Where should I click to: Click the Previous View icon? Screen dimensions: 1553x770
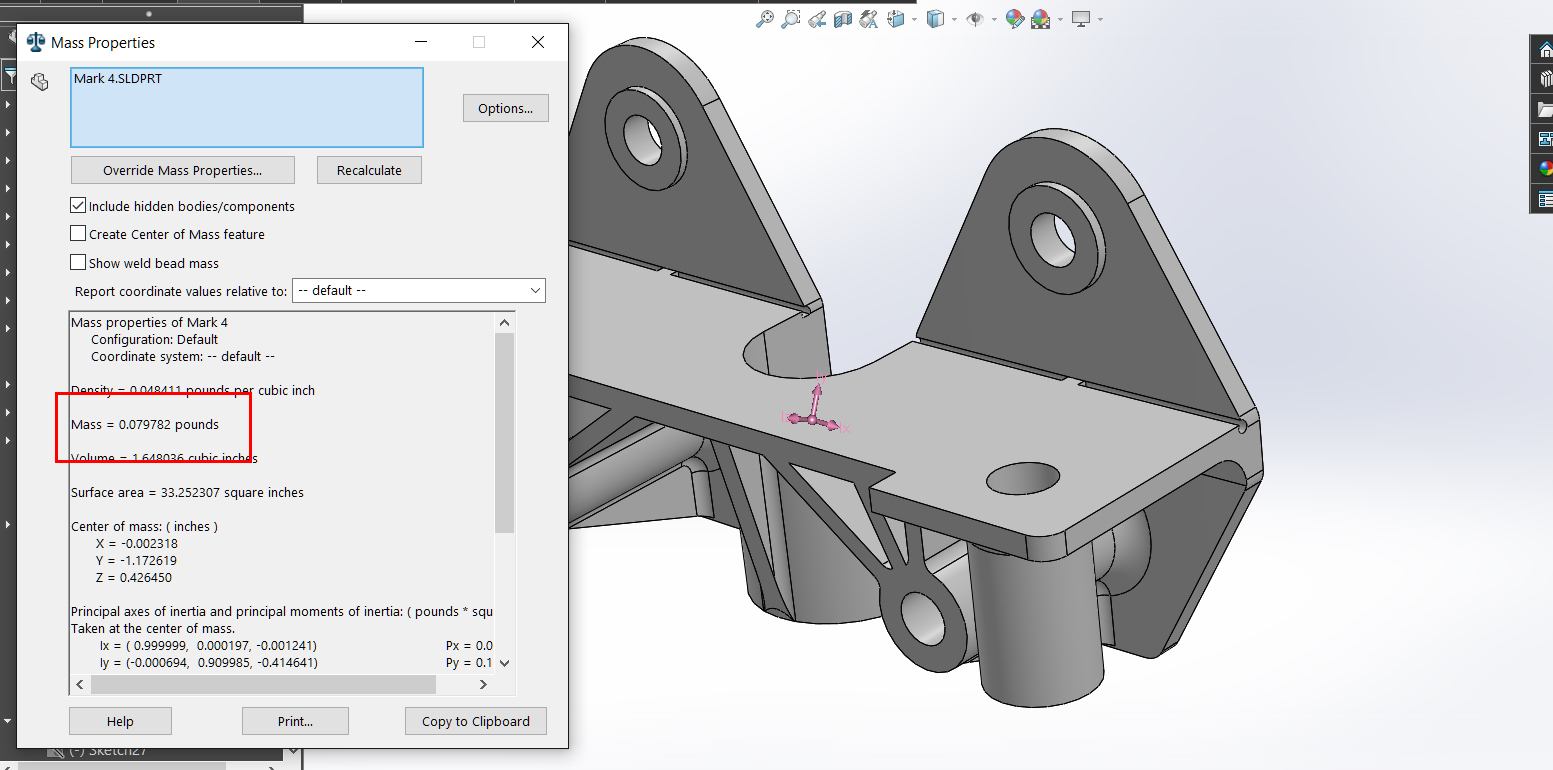coord(817,18)
